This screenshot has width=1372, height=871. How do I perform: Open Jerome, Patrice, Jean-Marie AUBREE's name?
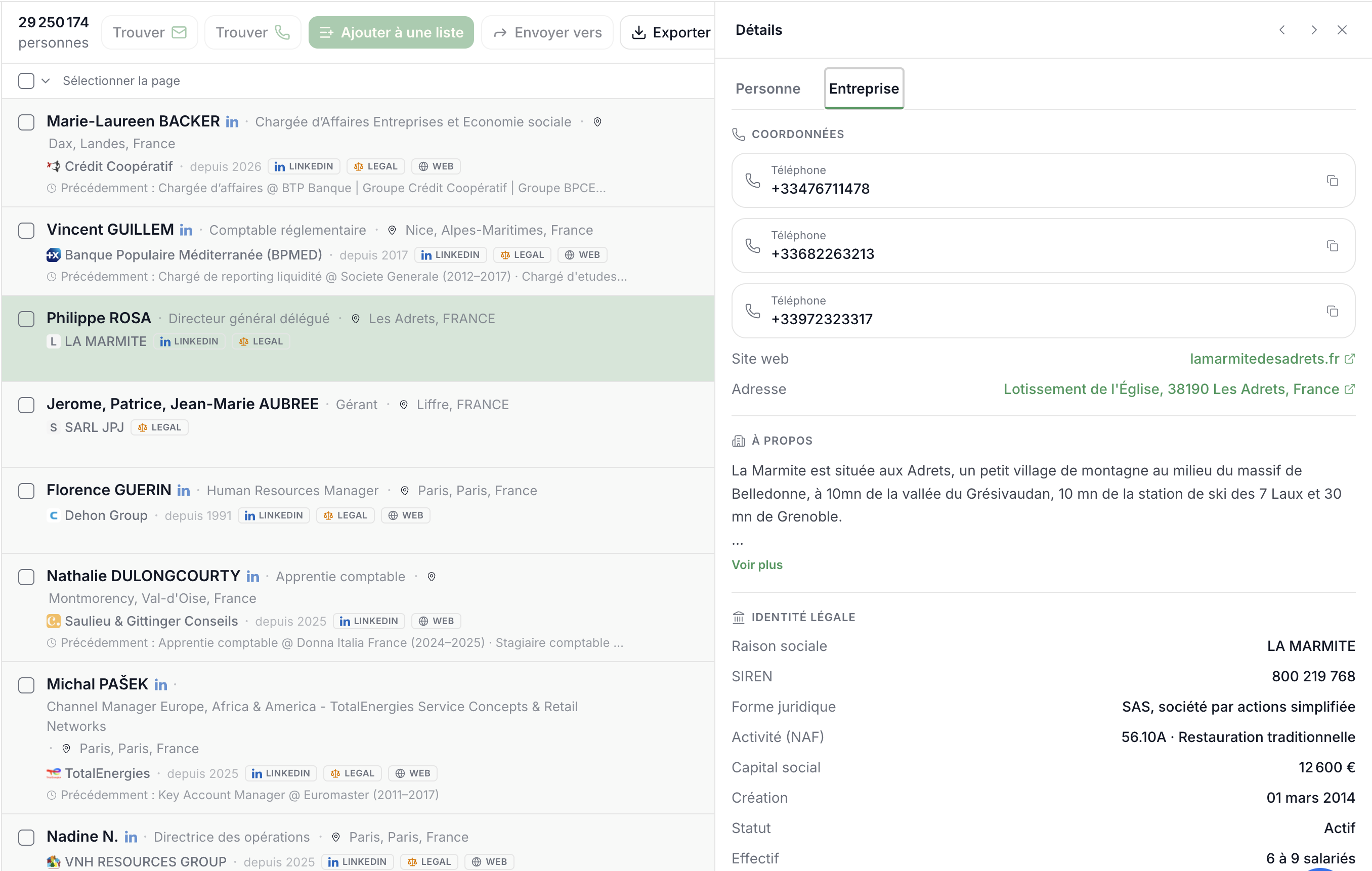[182, 404]
